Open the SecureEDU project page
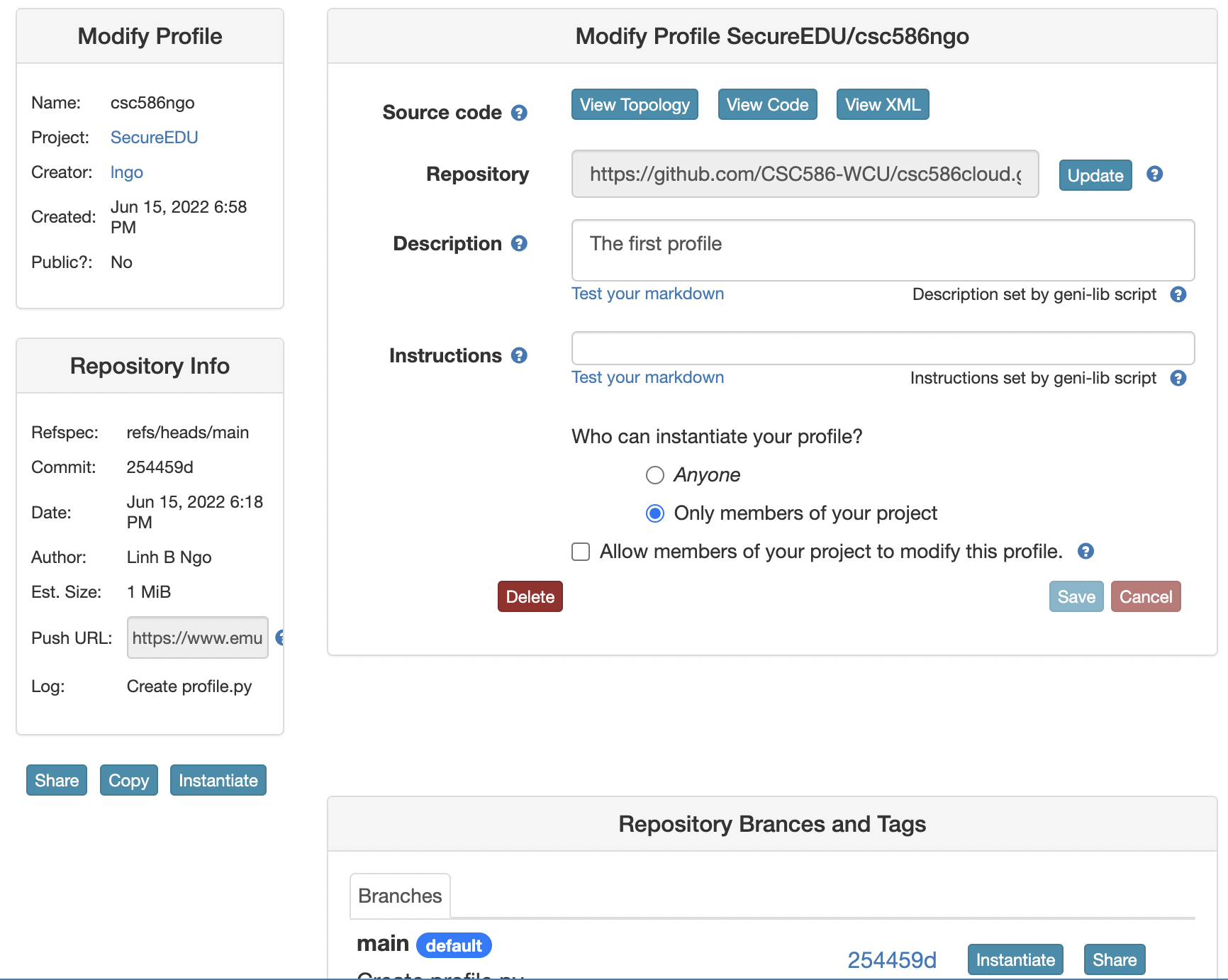The image size is (1228, 980). (x=154, y=137)
